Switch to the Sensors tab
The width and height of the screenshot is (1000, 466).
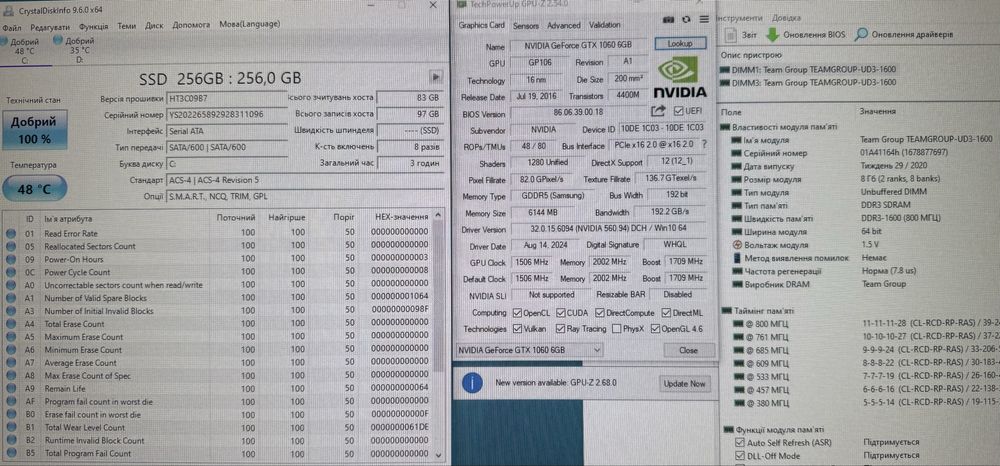(526, 26)
